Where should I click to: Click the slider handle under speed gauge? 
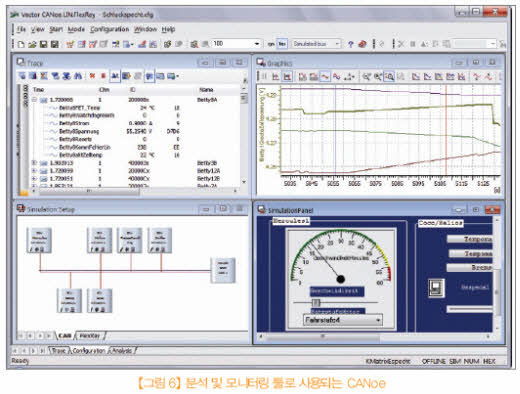click(316, 302)
